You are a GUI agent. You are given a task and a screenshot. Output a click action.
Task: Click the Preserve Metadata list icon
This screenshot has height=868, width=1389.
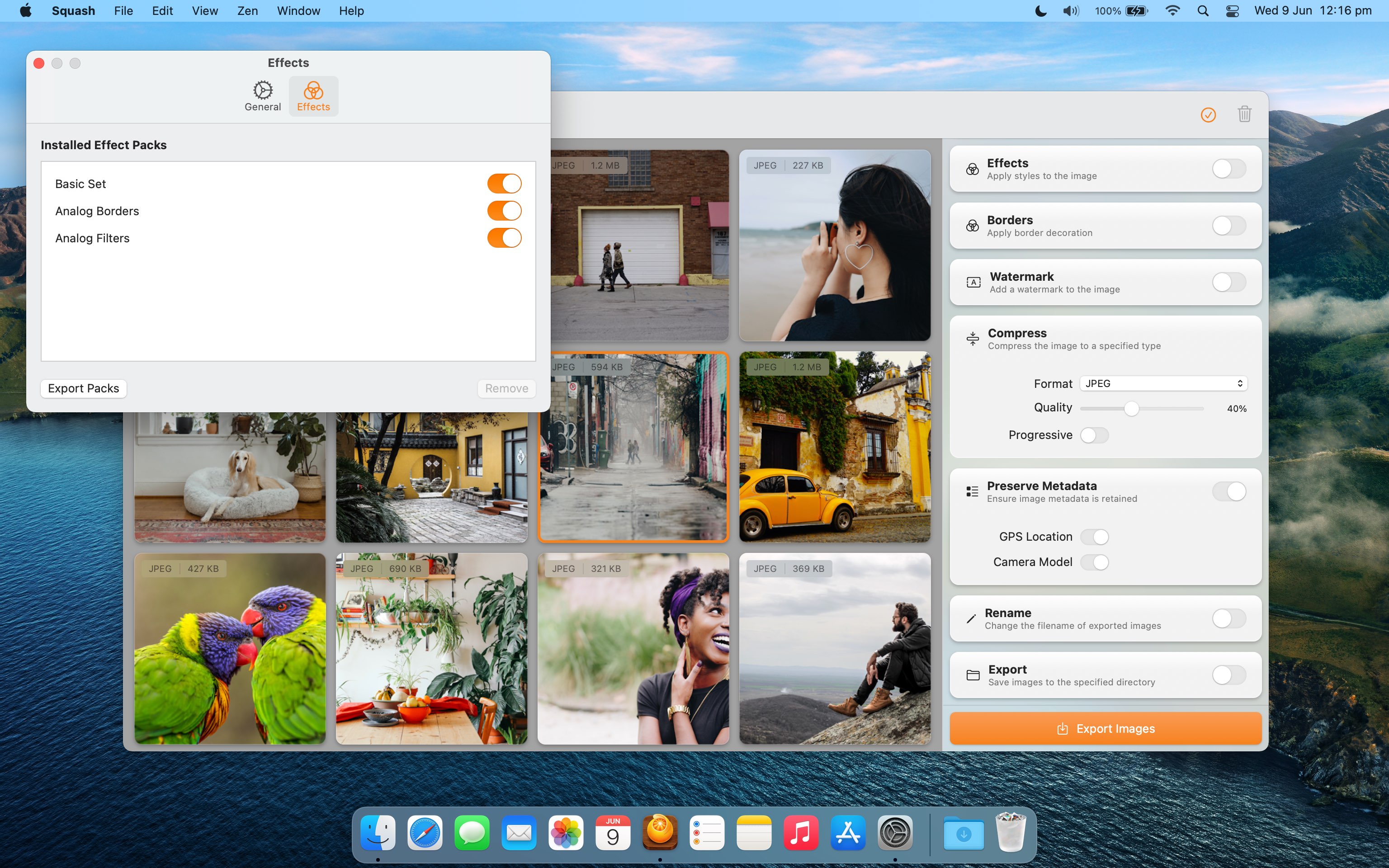(972, 491)
